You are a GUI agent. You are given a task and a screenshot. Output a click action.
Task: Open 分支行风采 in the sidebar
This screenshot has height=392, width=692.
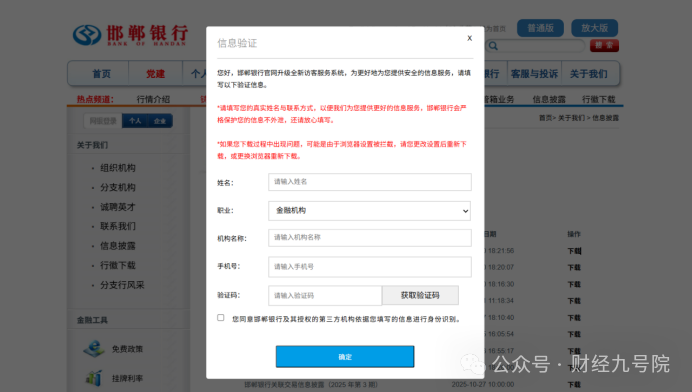[122, 285]
